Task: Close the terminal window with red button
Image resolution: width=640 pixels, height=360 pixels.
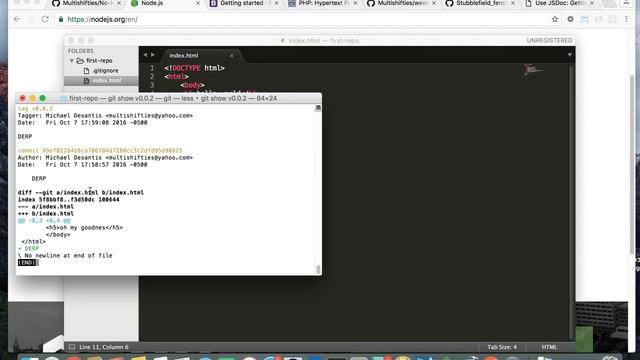Action: point(22,98)
